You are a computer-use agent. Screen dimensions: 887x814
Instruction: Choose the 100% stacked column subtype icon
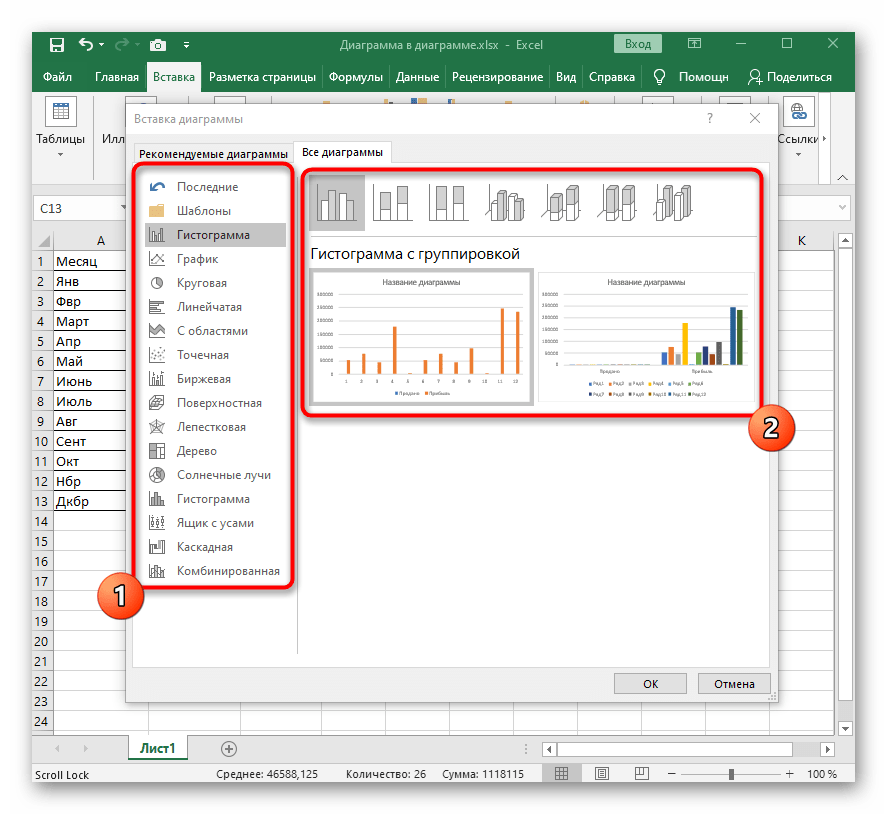coord(449,203)
